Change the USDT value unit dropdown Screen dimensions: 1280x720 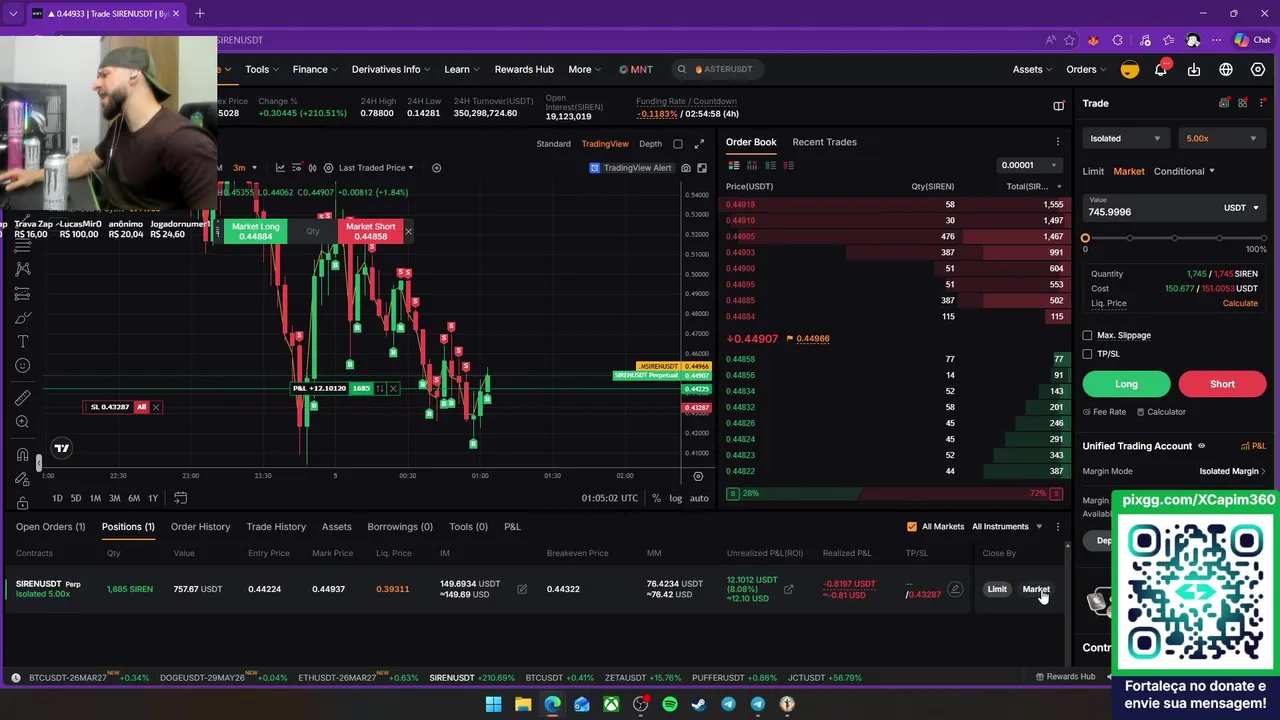click(x=1241, y=208)
